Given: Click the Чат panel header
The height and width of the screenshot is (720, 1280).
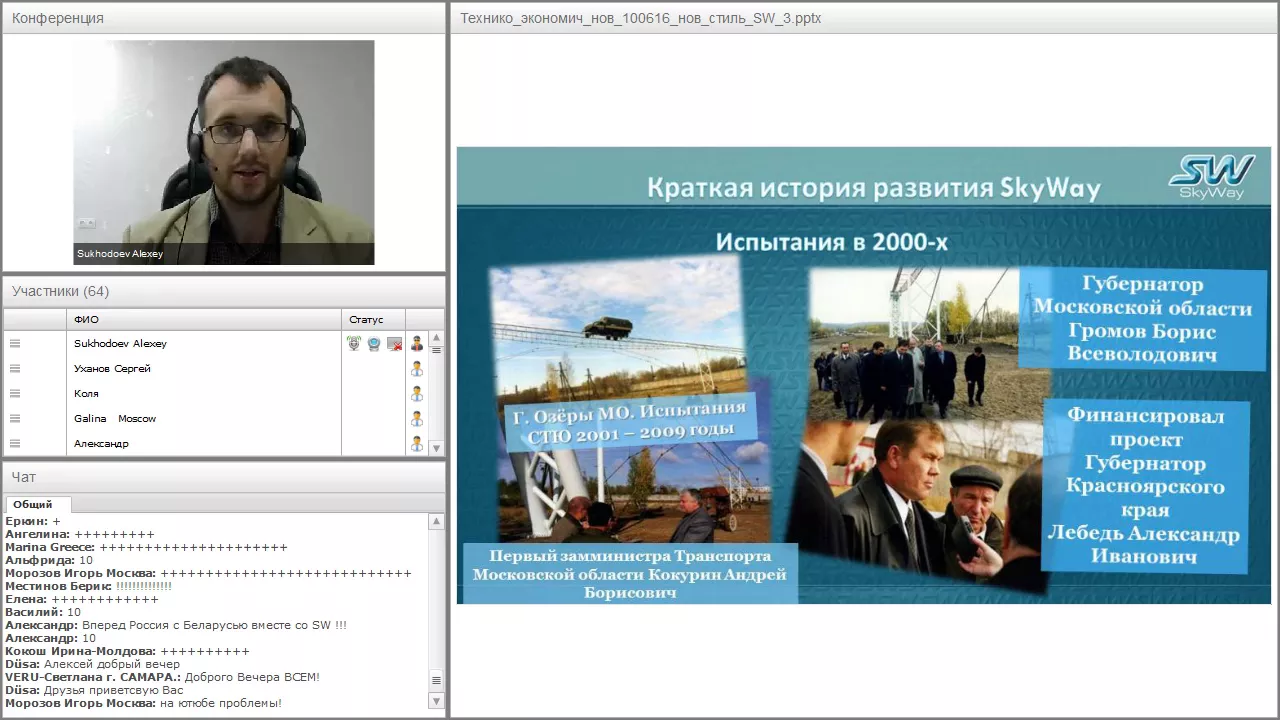Looking at the screenshot, I should [x=224, y=477].
